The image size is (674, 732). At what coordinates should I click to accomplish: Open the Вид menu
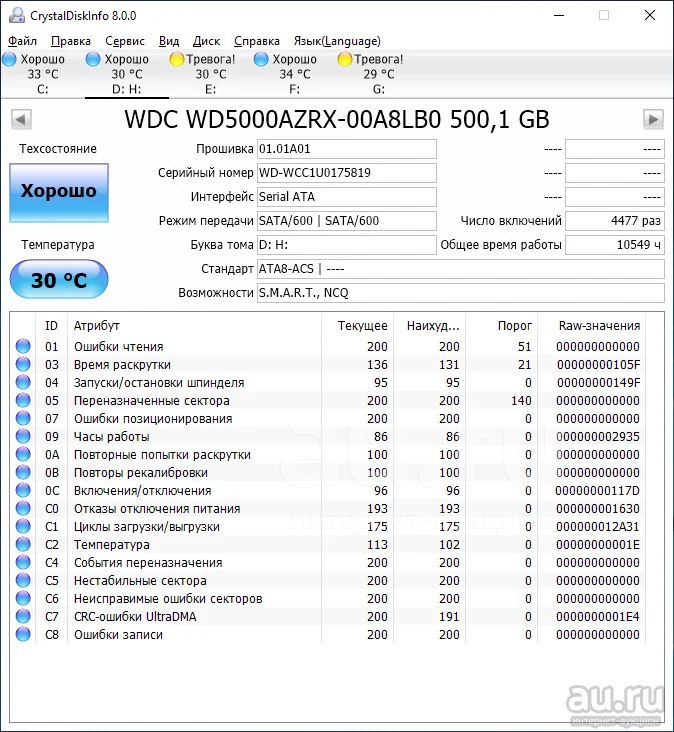point(168,41)
